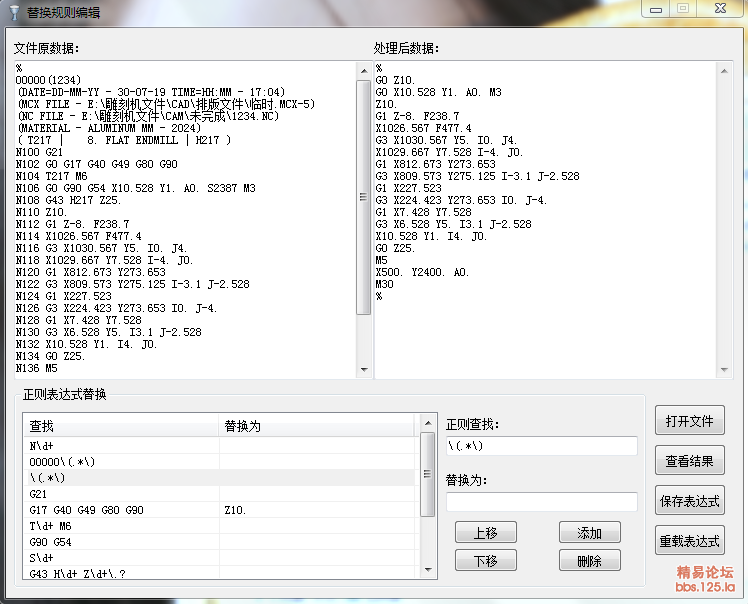Click M30 line in processed data
748x604 pixels.
pyautogui.click(x=384, y=284)
